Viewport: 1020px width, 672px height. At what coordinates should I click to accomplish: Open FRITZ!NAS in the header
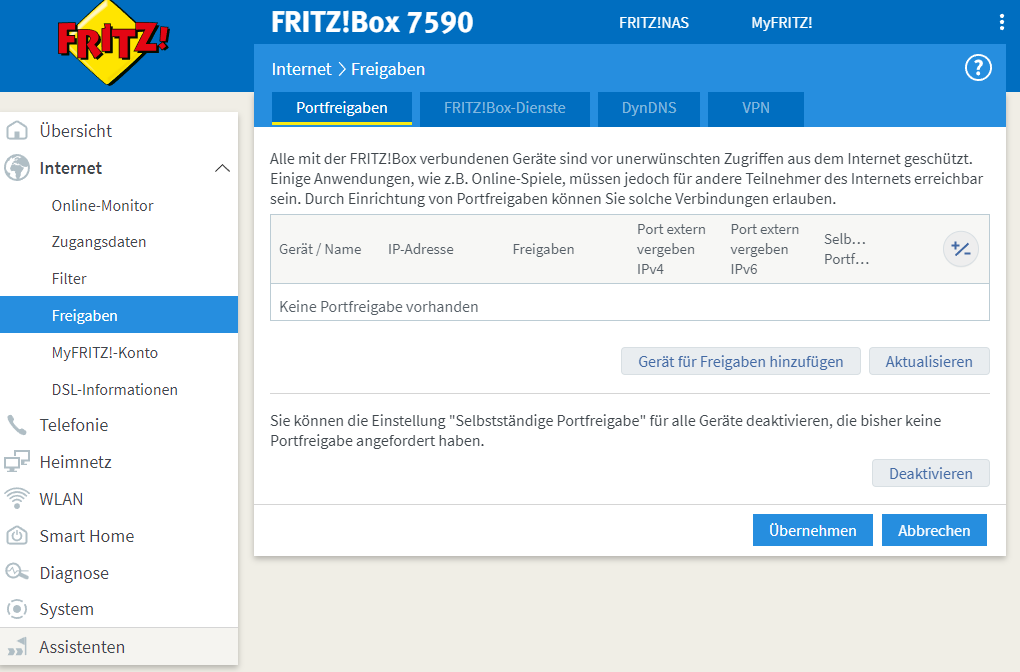[654, 23]
